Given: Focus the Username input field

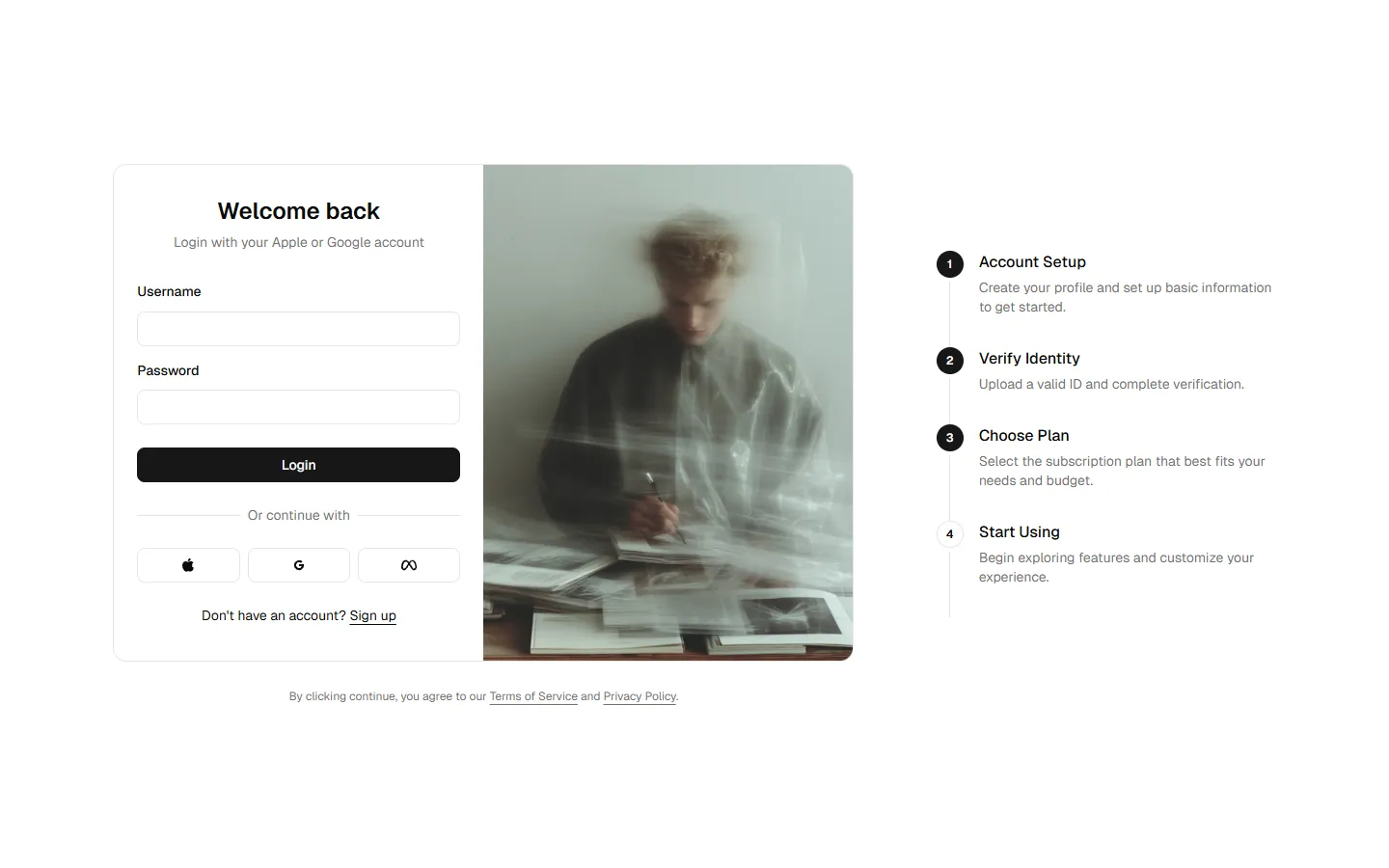Looking at the screenshot, I should [x=298, y=329].
